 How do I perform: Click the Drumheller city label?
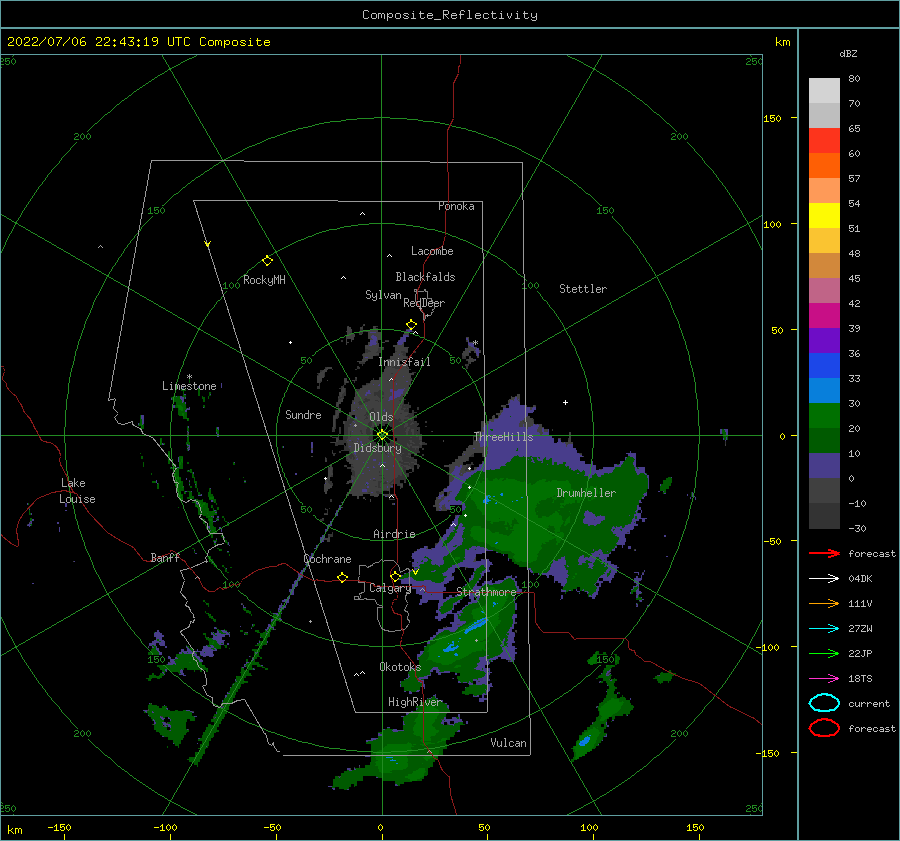pos(586,493)
